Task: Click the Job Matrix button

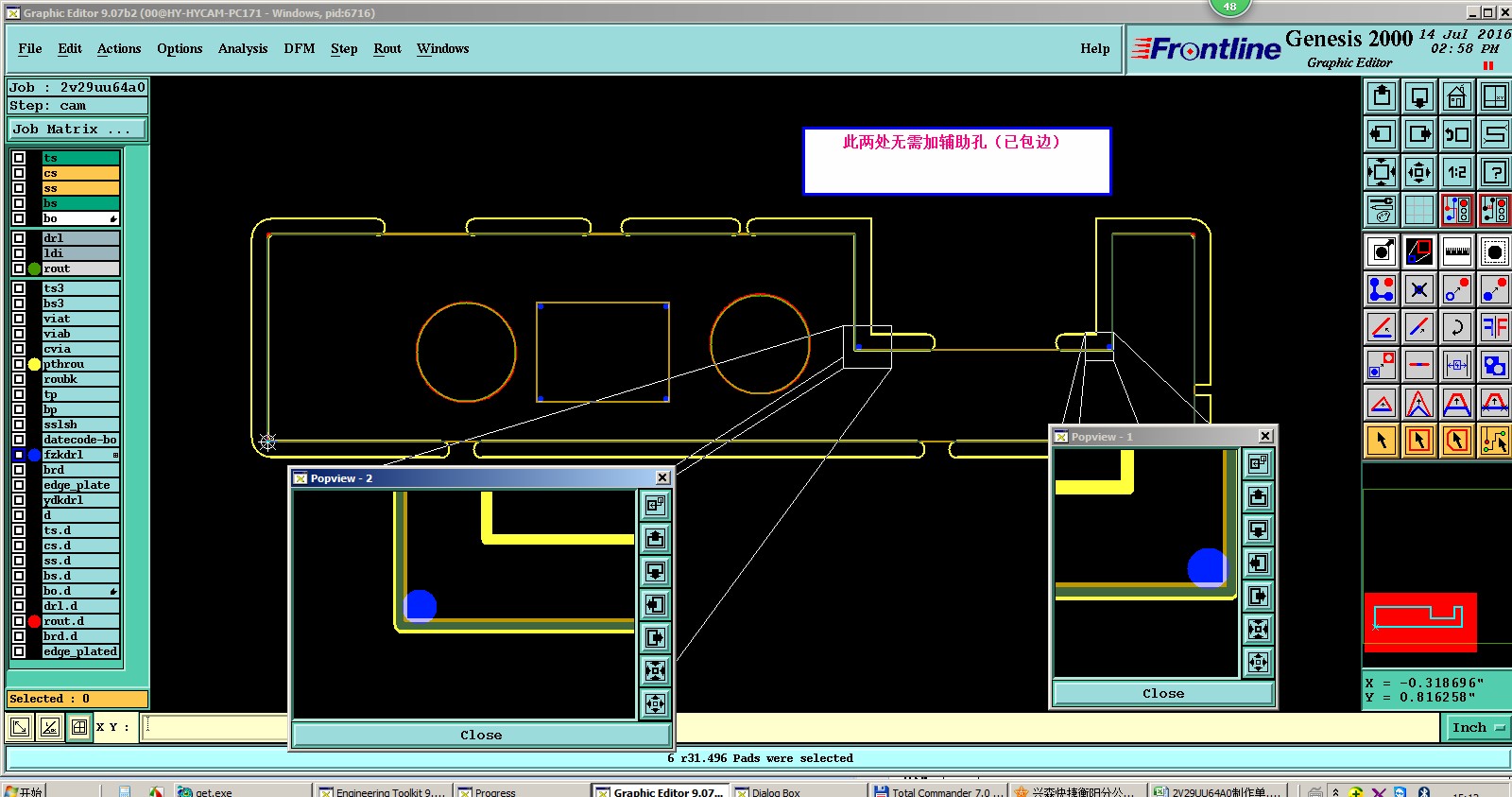Action: tap(77, 130)
